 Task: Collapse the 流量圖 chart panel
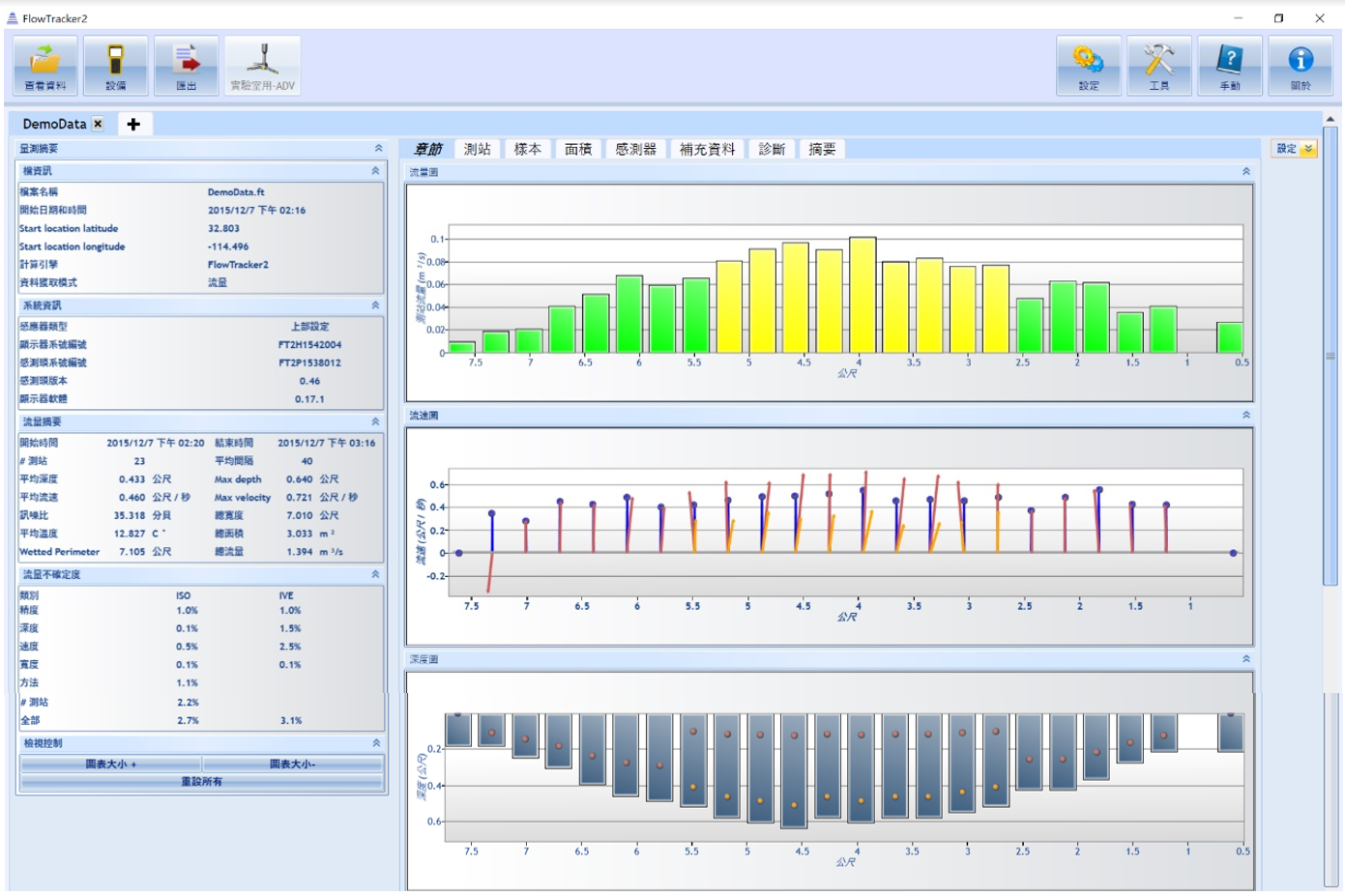point(1245,172)
